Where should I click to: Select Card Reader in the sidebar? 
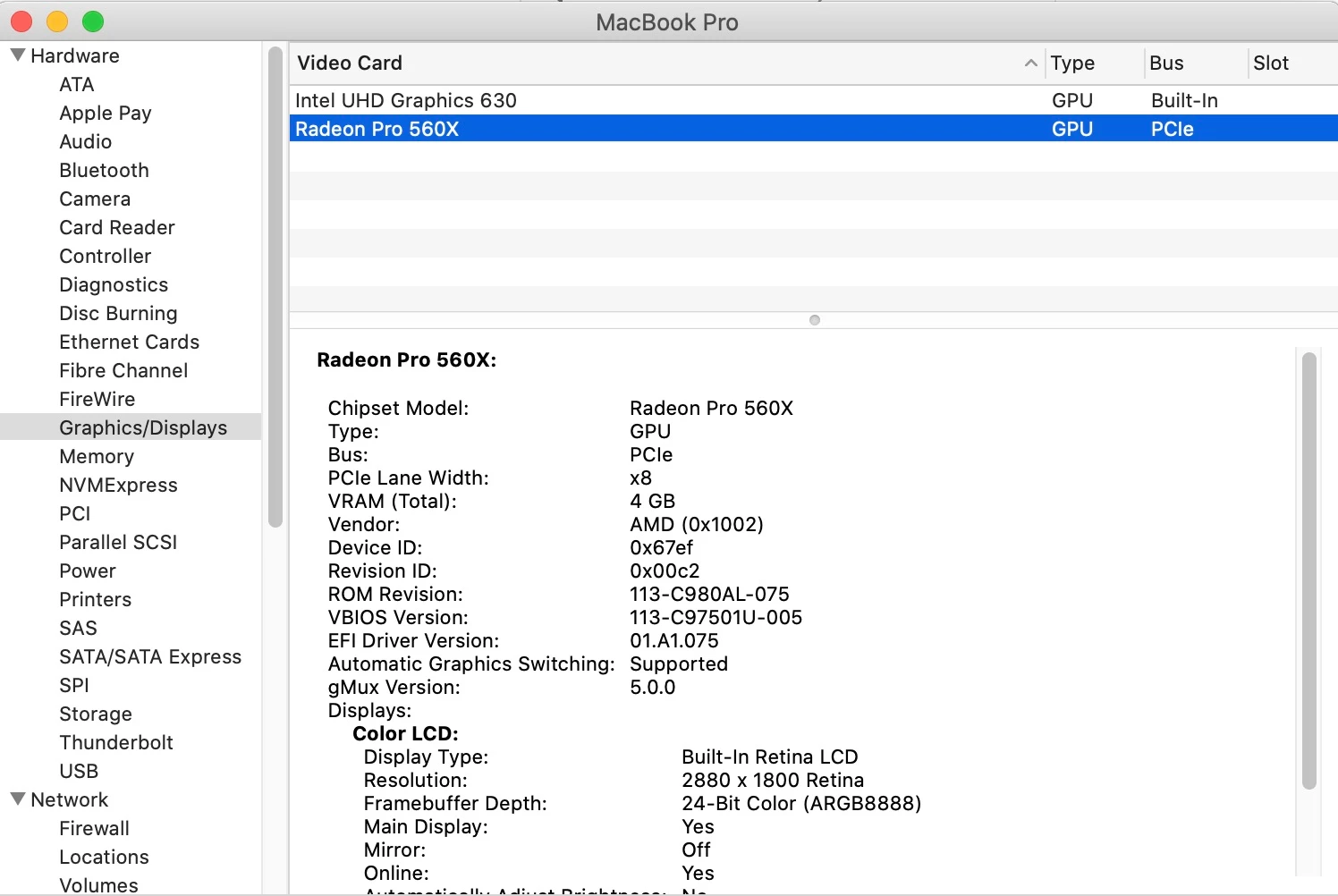click(117, 227)
